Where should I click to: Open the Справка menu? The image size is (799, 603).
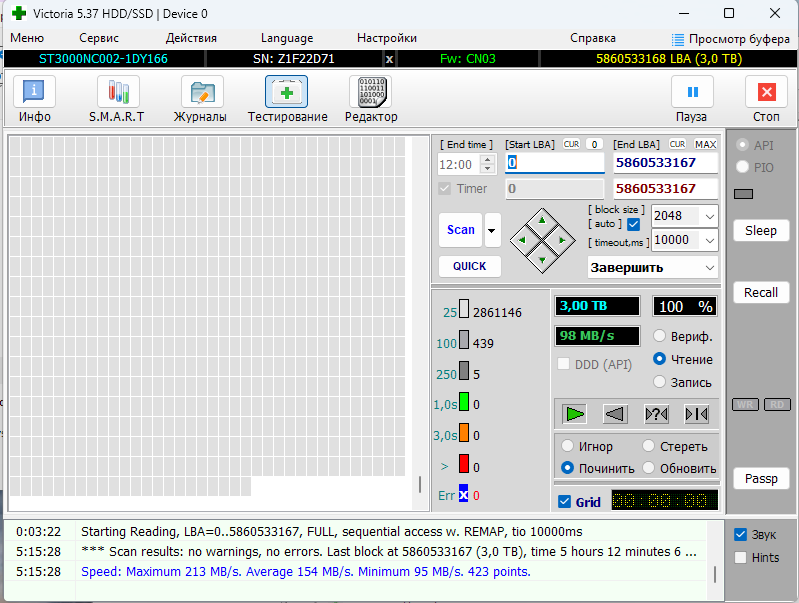click(593, 38)
